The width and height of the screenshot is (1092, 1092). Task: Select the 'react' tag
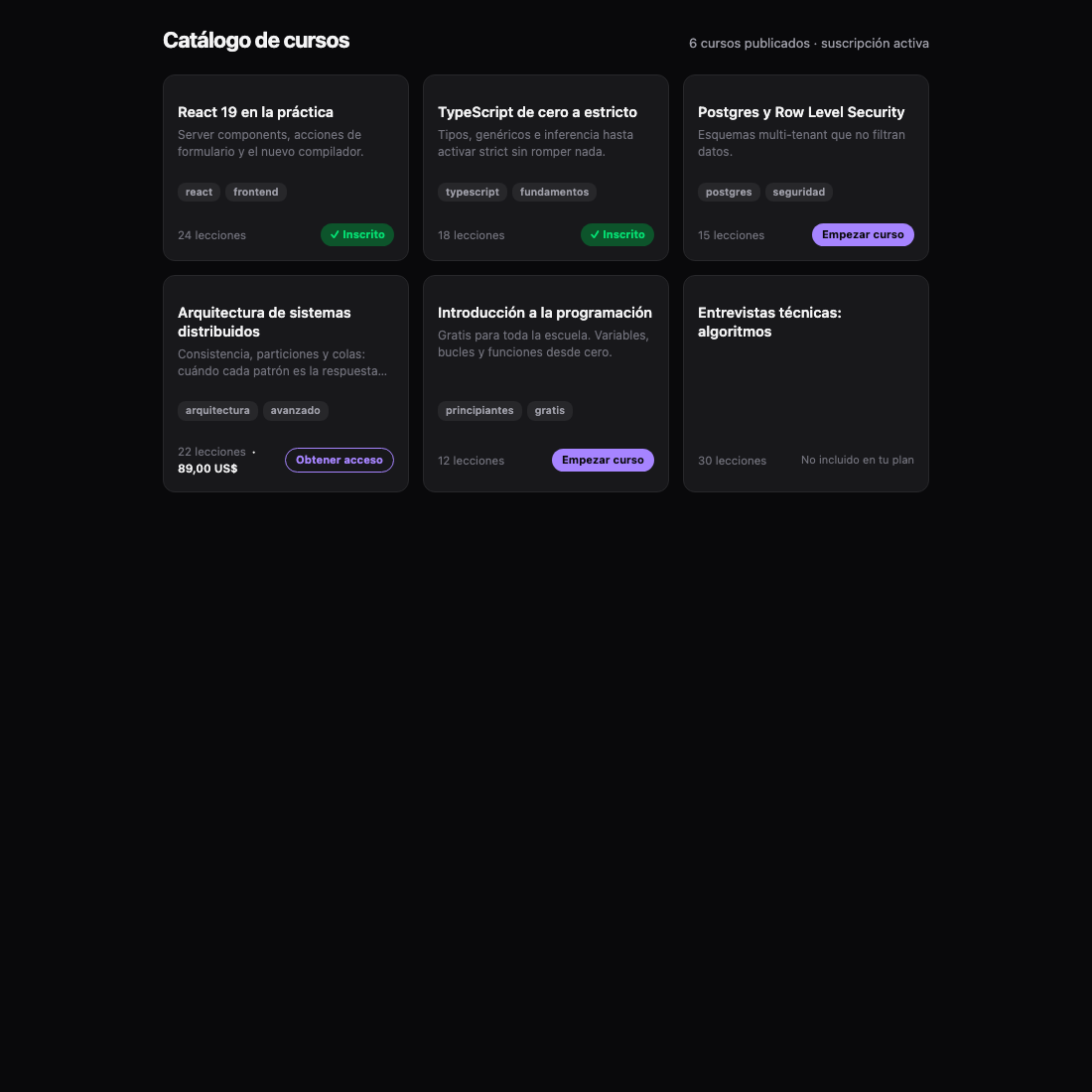[200, 193]
